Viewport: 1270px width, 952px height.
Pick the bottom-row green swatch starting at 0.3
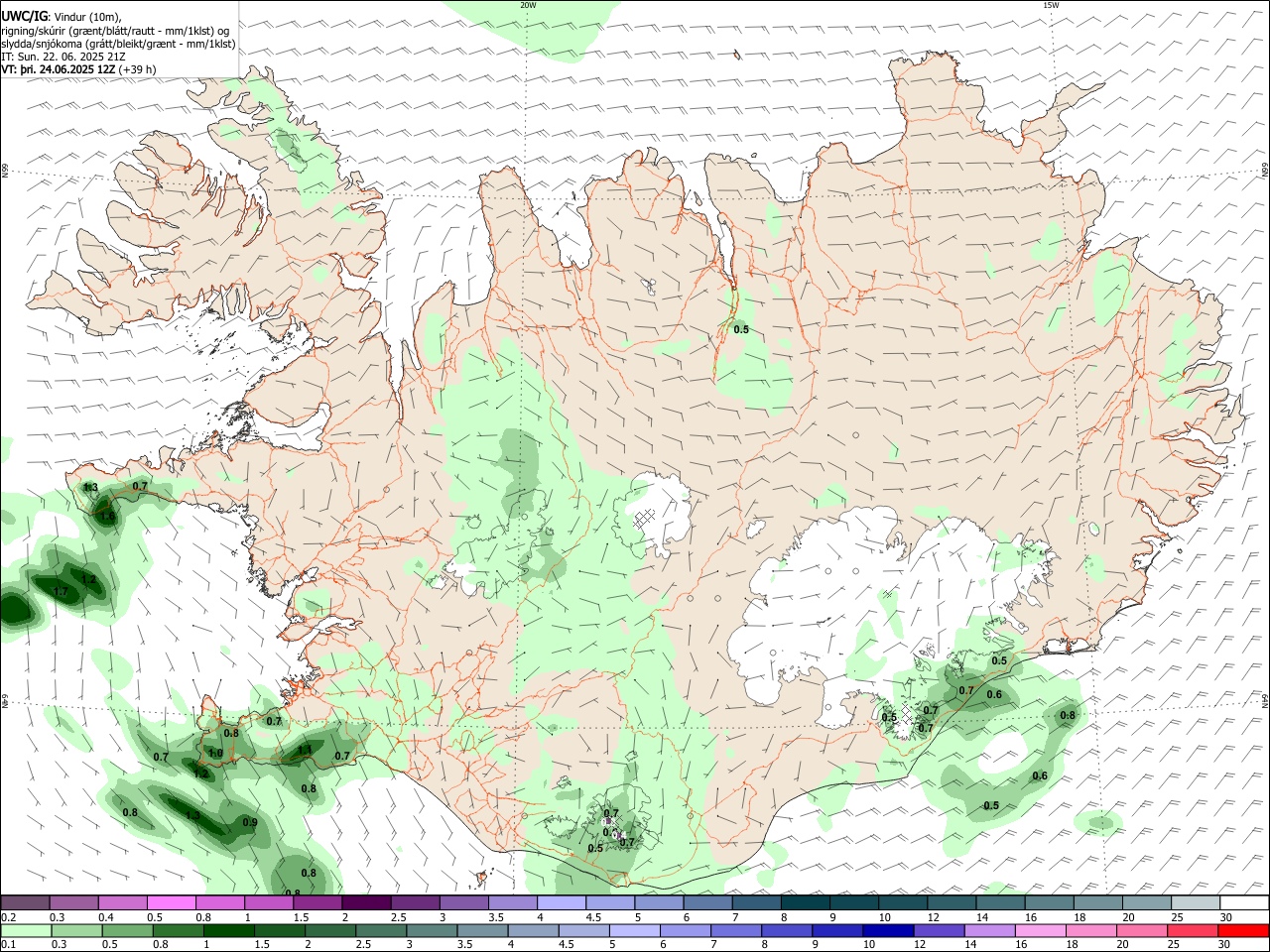pos(76,930)
